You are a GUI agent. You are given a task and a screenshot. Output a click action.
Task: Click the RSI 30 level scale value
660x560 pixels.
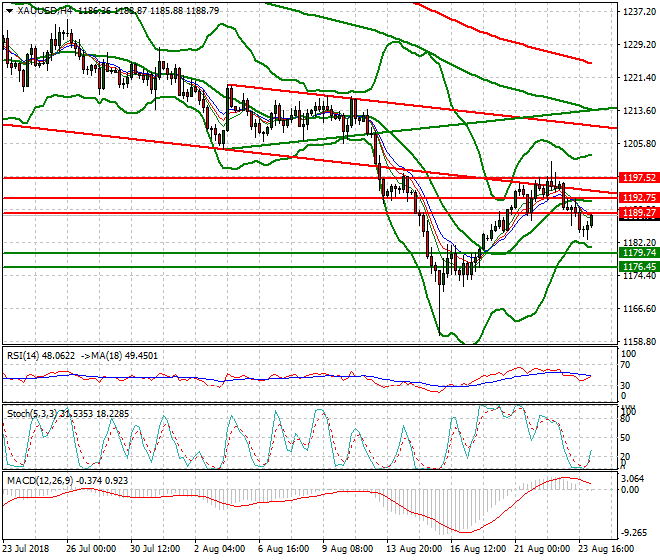tap(625, 385)
